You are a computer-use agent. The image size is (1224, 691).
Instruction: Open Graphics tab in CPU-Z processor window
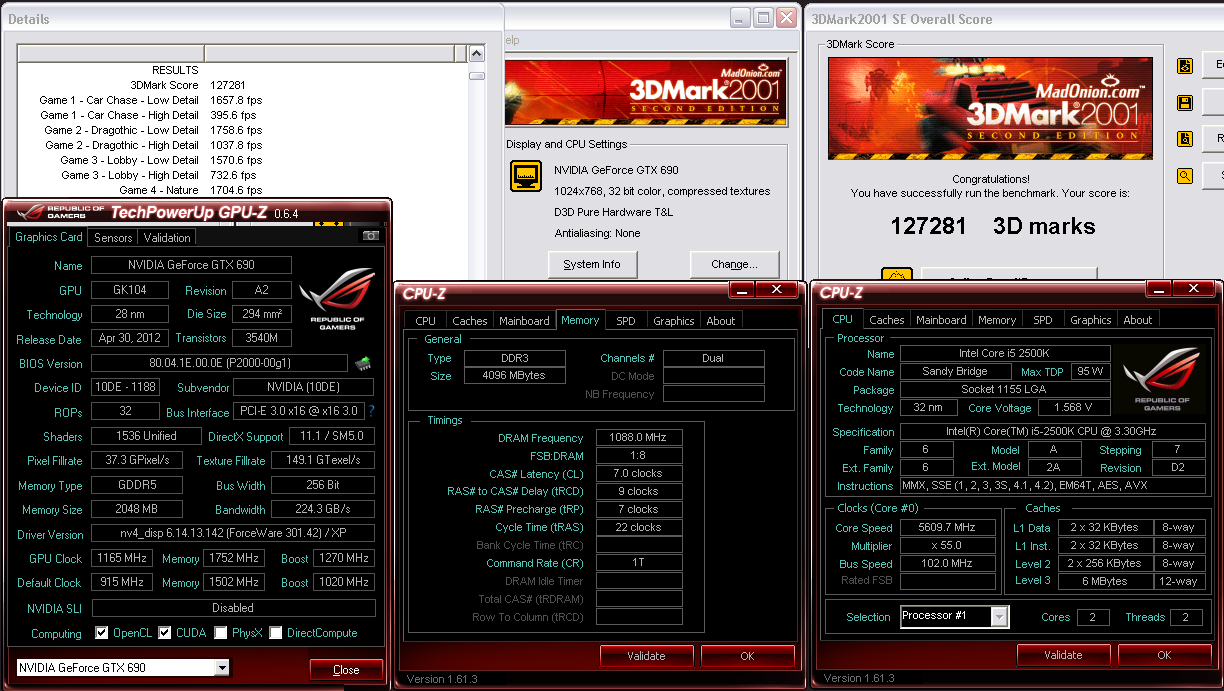point(1091,320)
